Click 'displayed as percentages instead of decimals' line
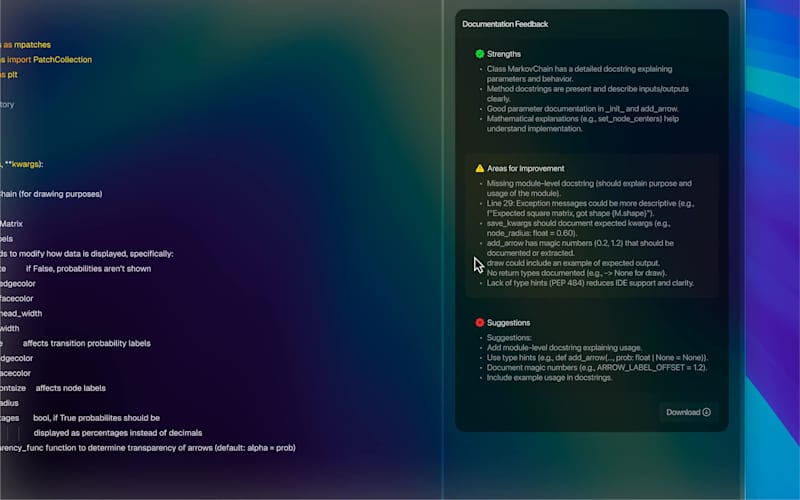Screen dimensions: 800x500 118,433
